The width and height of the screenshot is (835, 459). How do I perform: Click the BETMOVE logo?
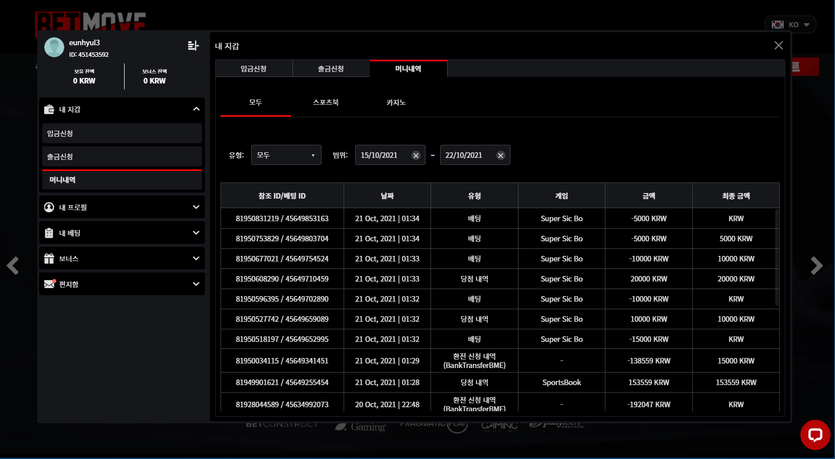pos(91,22)
